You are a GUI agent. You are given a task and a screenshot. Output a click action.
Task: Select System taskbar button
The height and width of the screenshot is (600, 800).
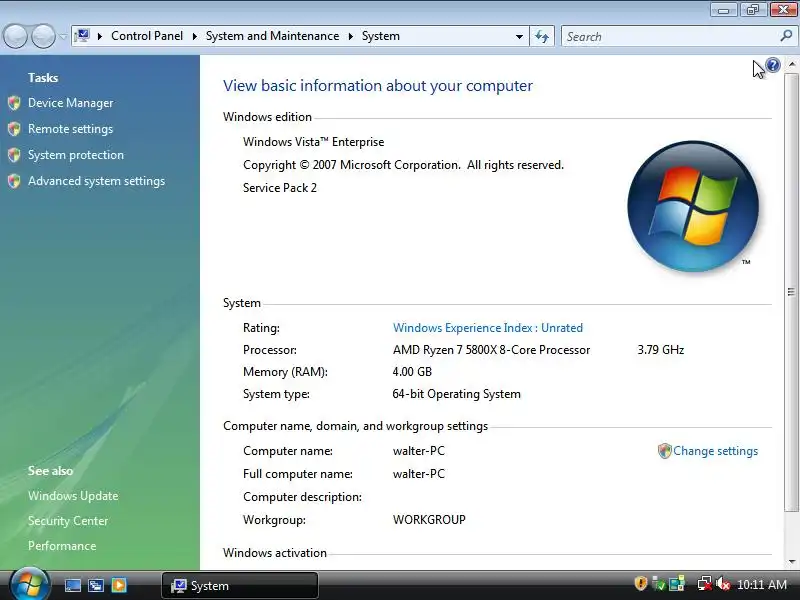(240, 585)
